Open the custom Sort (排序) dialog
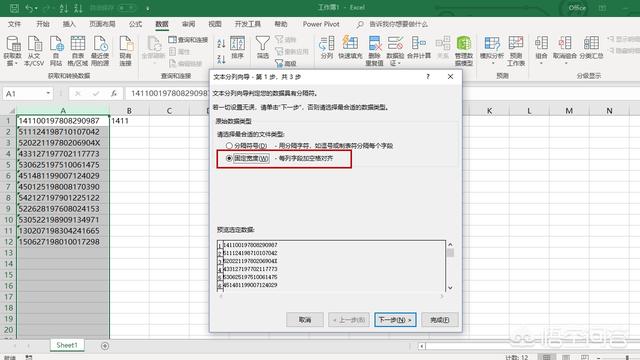 pos(238,47)
